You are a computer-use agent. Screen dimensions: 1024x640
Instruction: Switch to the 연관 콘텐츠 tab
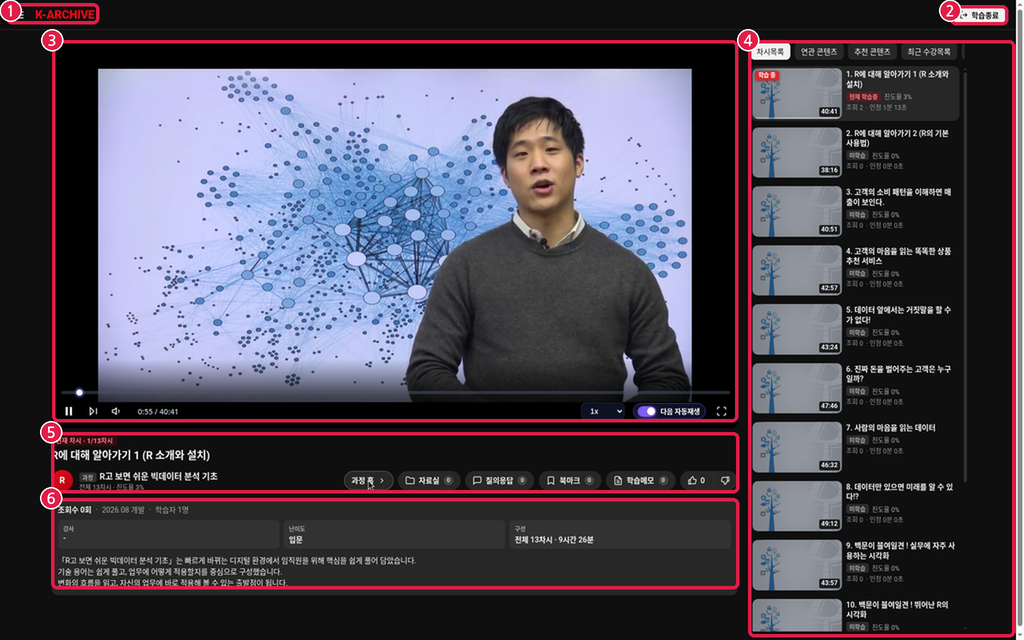tap(819, 52)
